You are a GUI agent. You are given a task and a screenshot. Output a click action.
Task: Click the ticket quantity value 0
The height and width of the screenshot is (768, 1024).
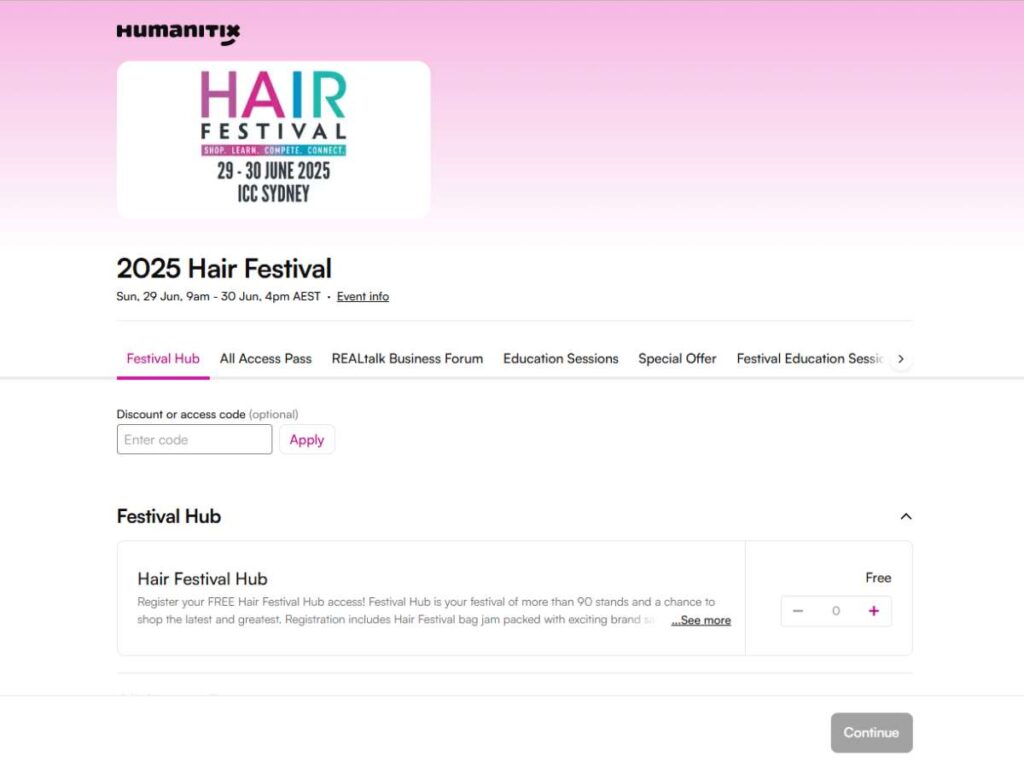pyautogui.click(x=835, y=611)
